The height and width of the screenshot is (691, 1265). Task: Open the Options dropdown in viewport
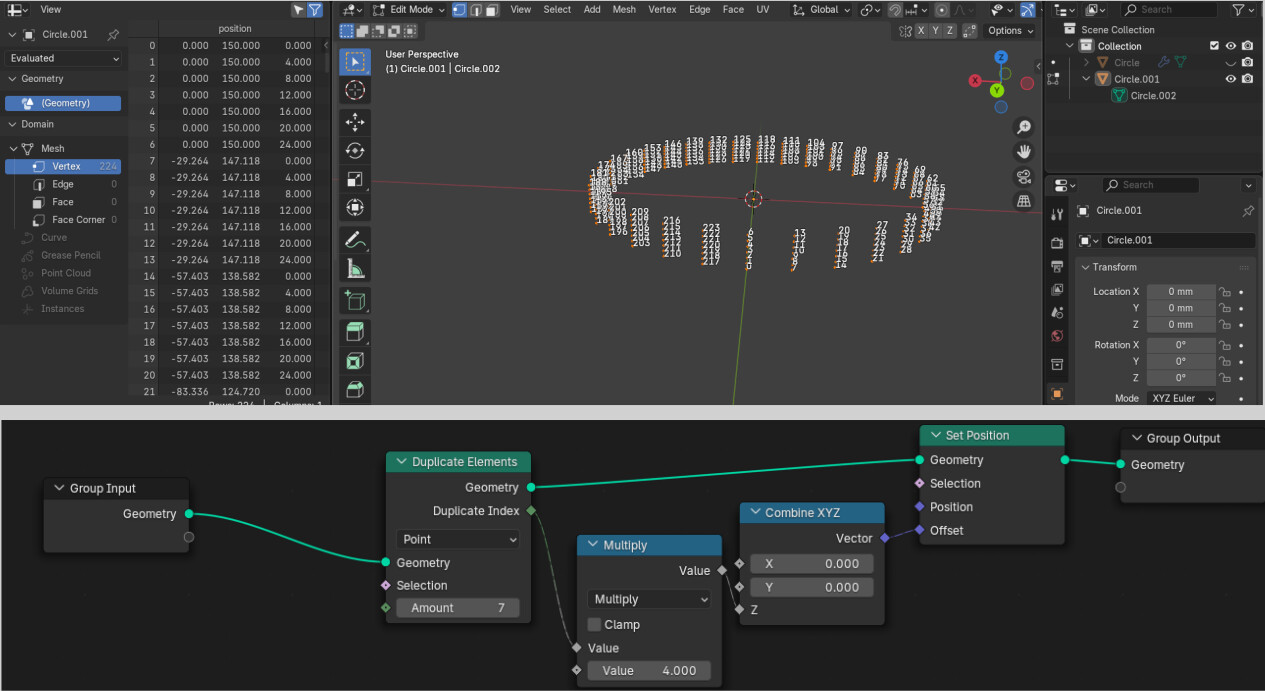[1010, 31]
